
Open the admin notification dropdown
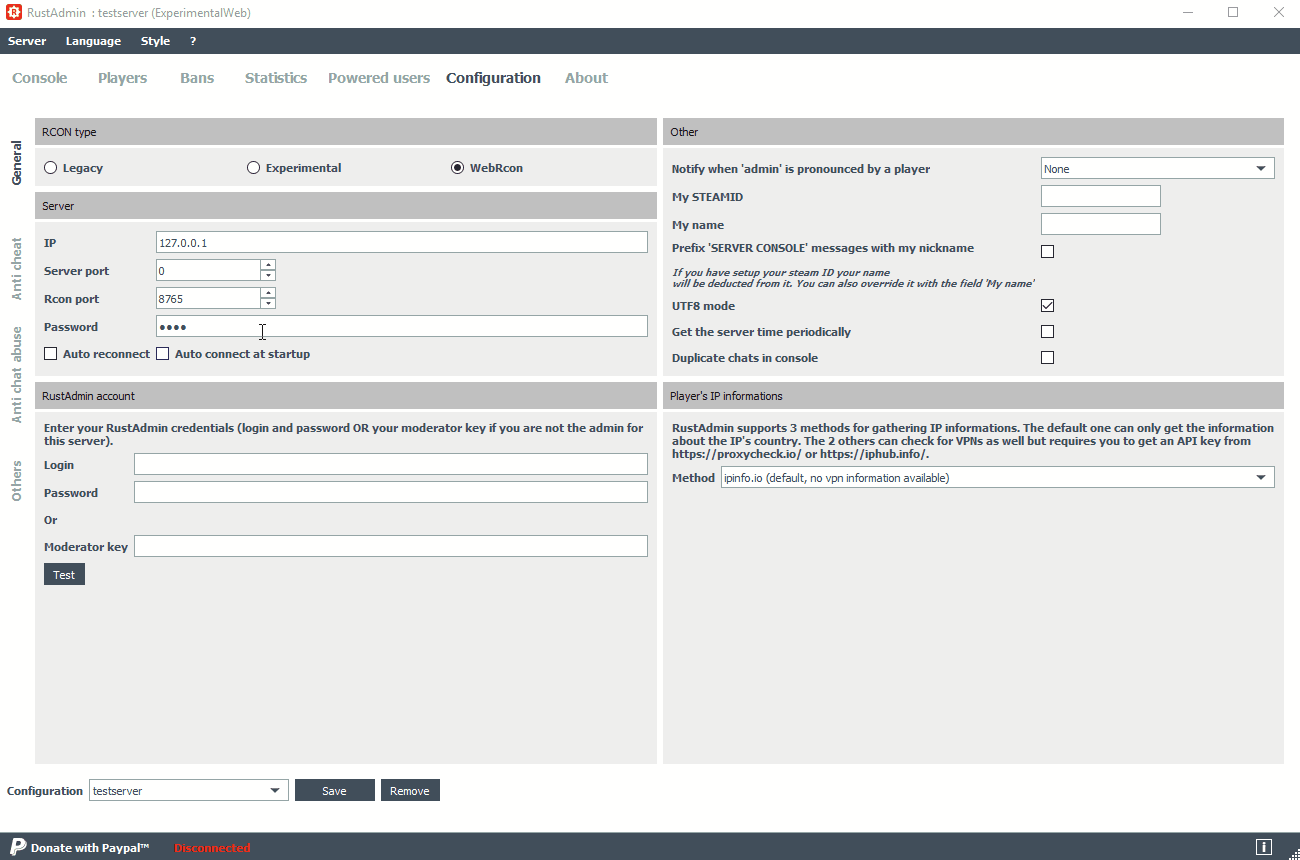coord(1158,169)
